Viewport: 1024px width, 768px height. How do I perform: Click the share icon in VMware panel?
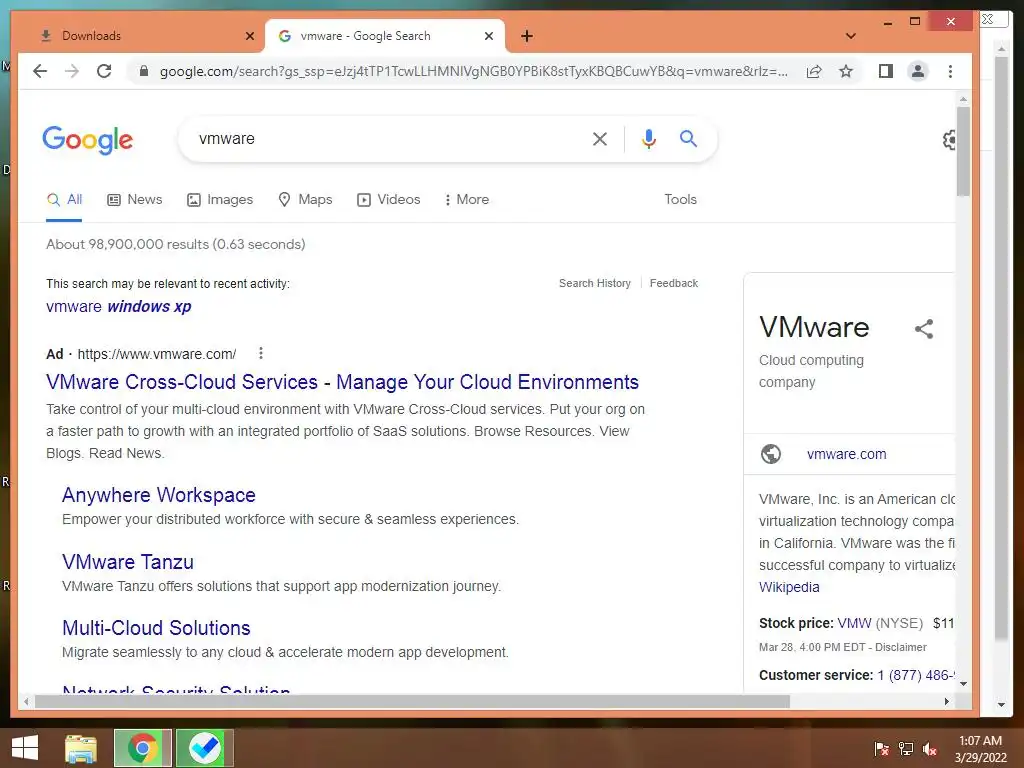(x=924, y=328)
